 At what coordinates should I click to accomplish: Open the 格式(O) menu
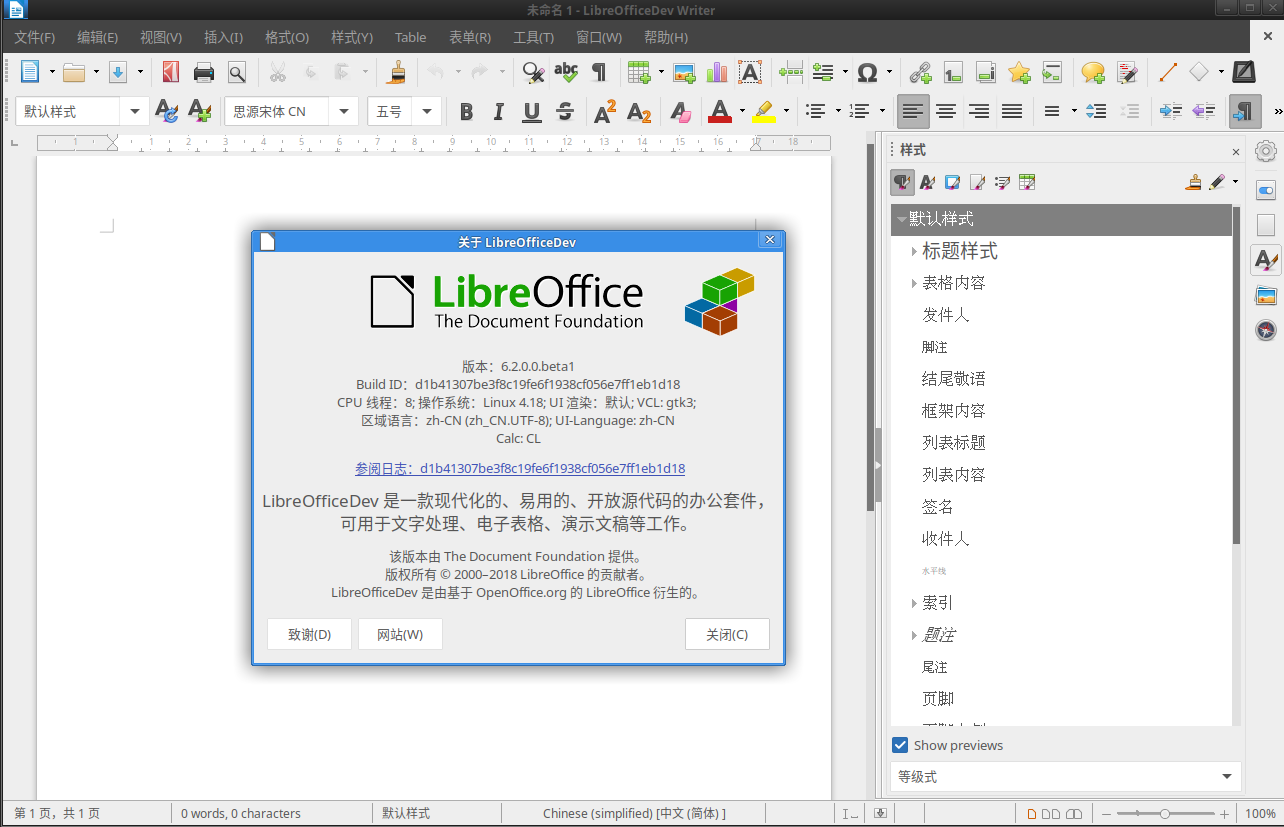[286, 37]
